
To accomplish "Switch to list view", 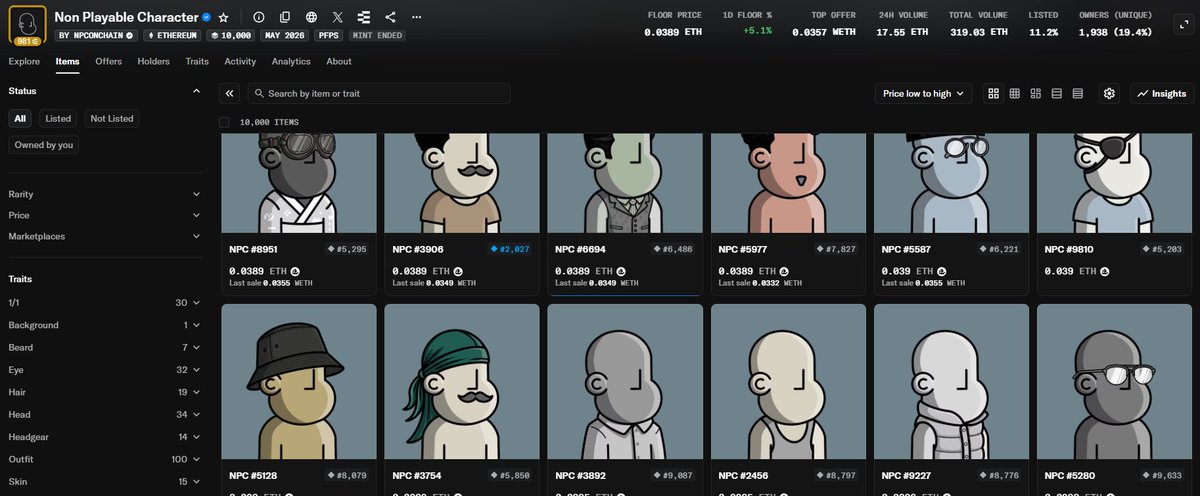I will click(x=1057, y=93).
